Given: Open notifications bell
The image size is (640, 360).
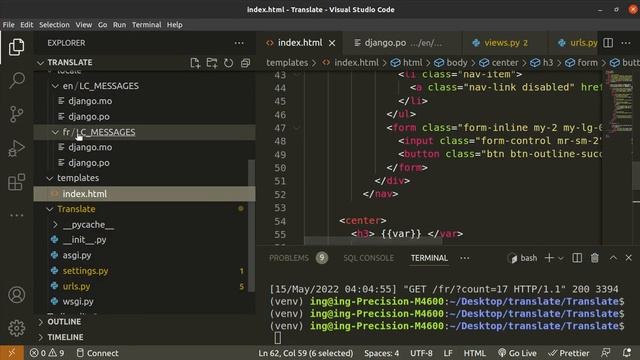Looking at the screenshot, I should pyautogui.click(x=627, y=353).
